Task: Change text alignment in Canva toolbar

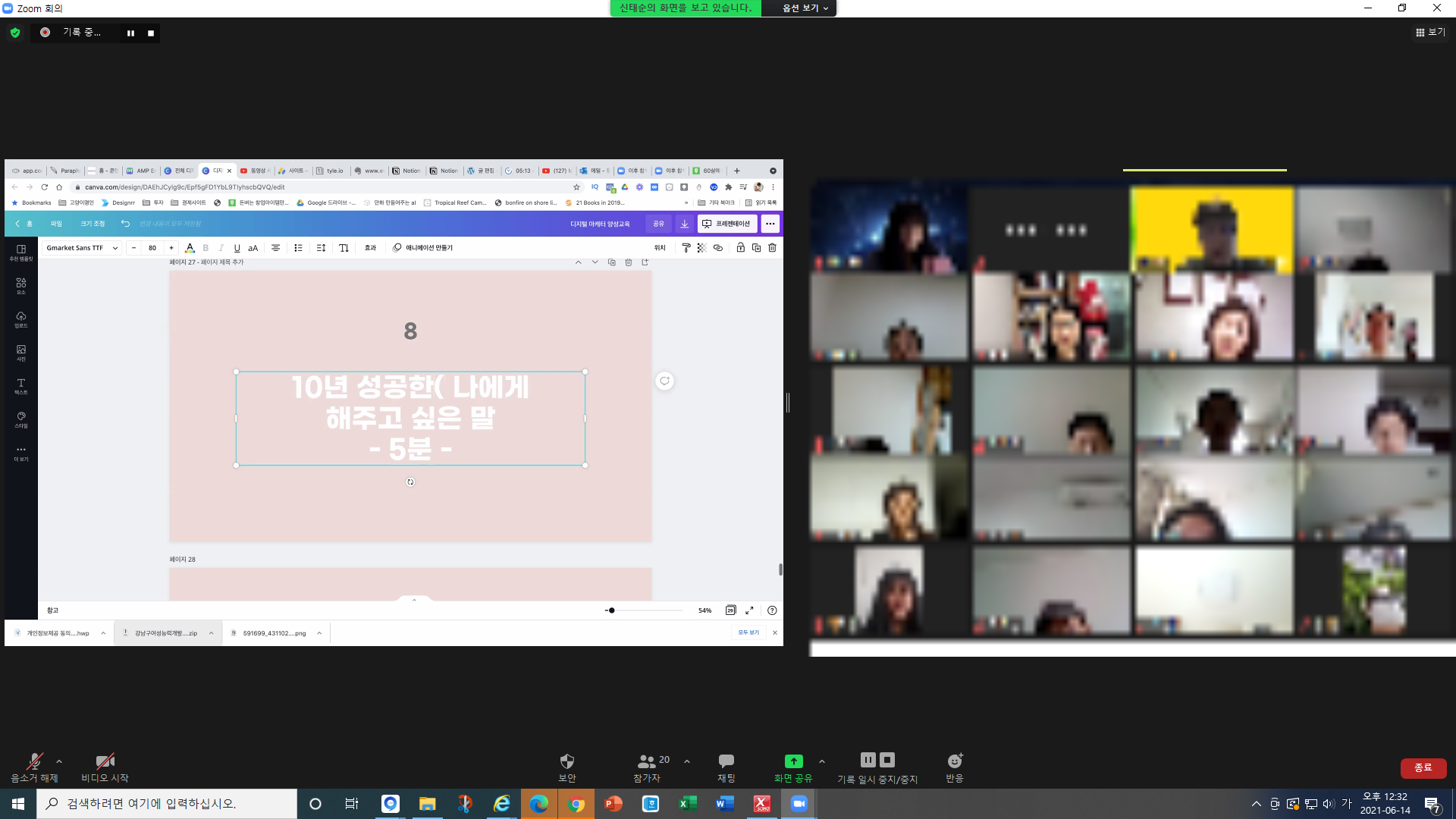Action: (x=275, y=248)
